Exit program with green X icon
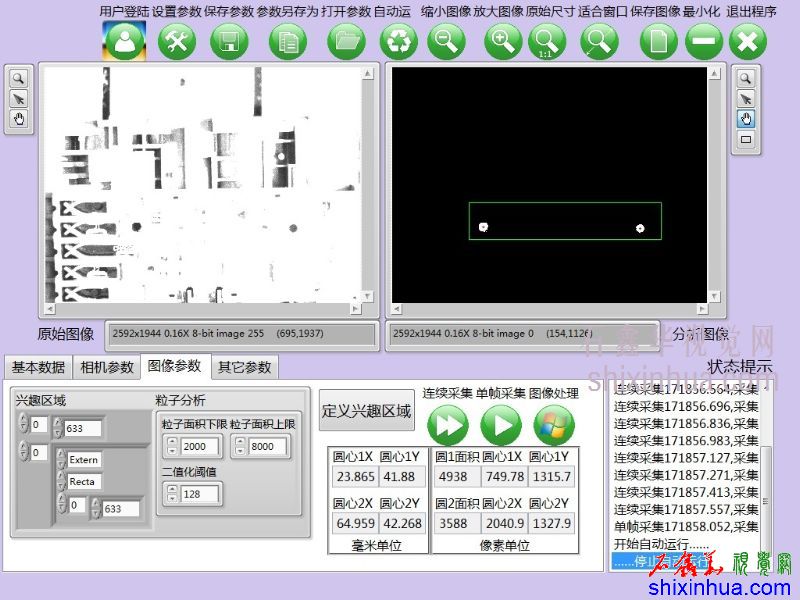Image resolution: width=800 pixels, height=600 pixels. click(x=748, y=42)
